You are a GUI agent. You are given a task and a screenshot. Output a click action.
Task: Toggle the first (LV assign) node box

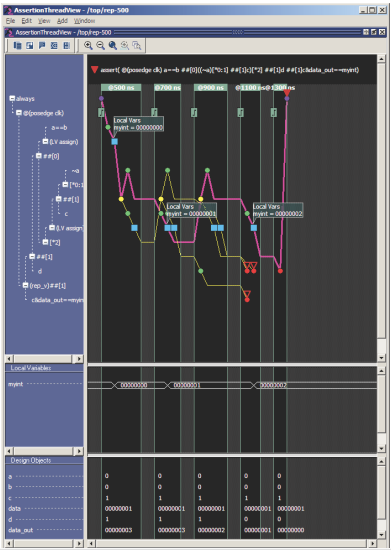click(x=45, y=141)
